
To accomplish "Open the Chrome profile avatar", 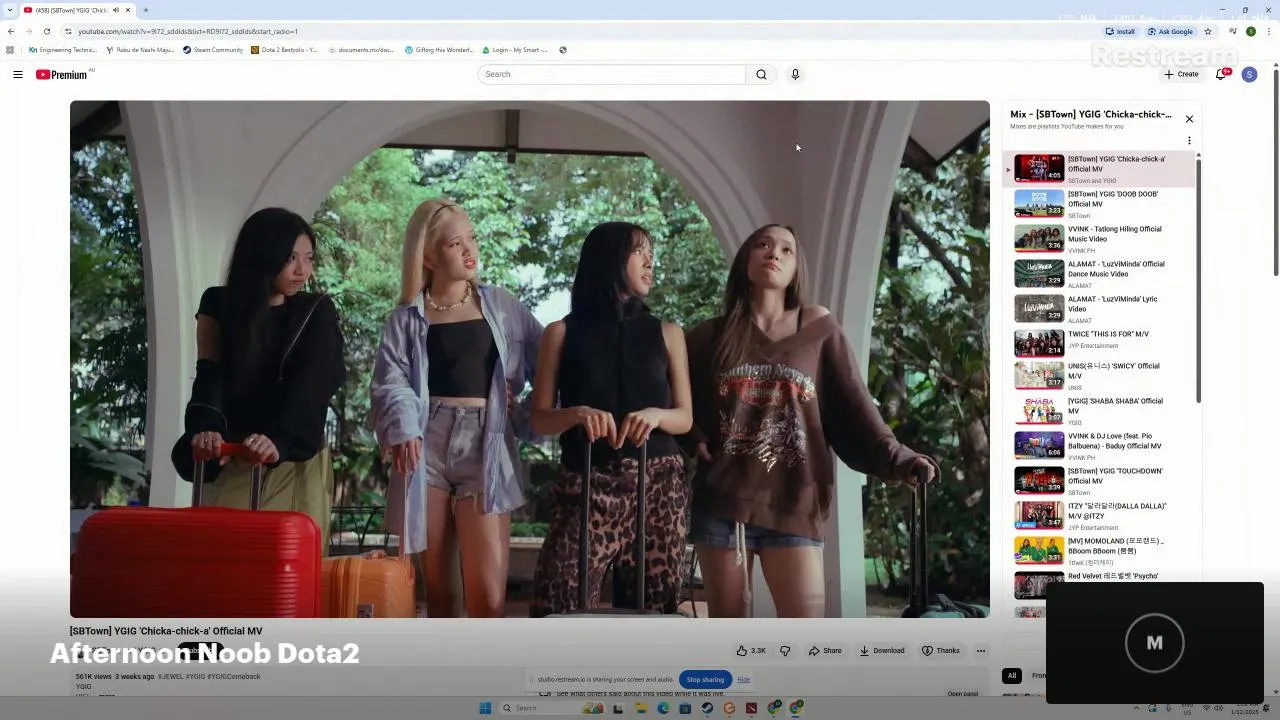I will (x=1250, y=31).
